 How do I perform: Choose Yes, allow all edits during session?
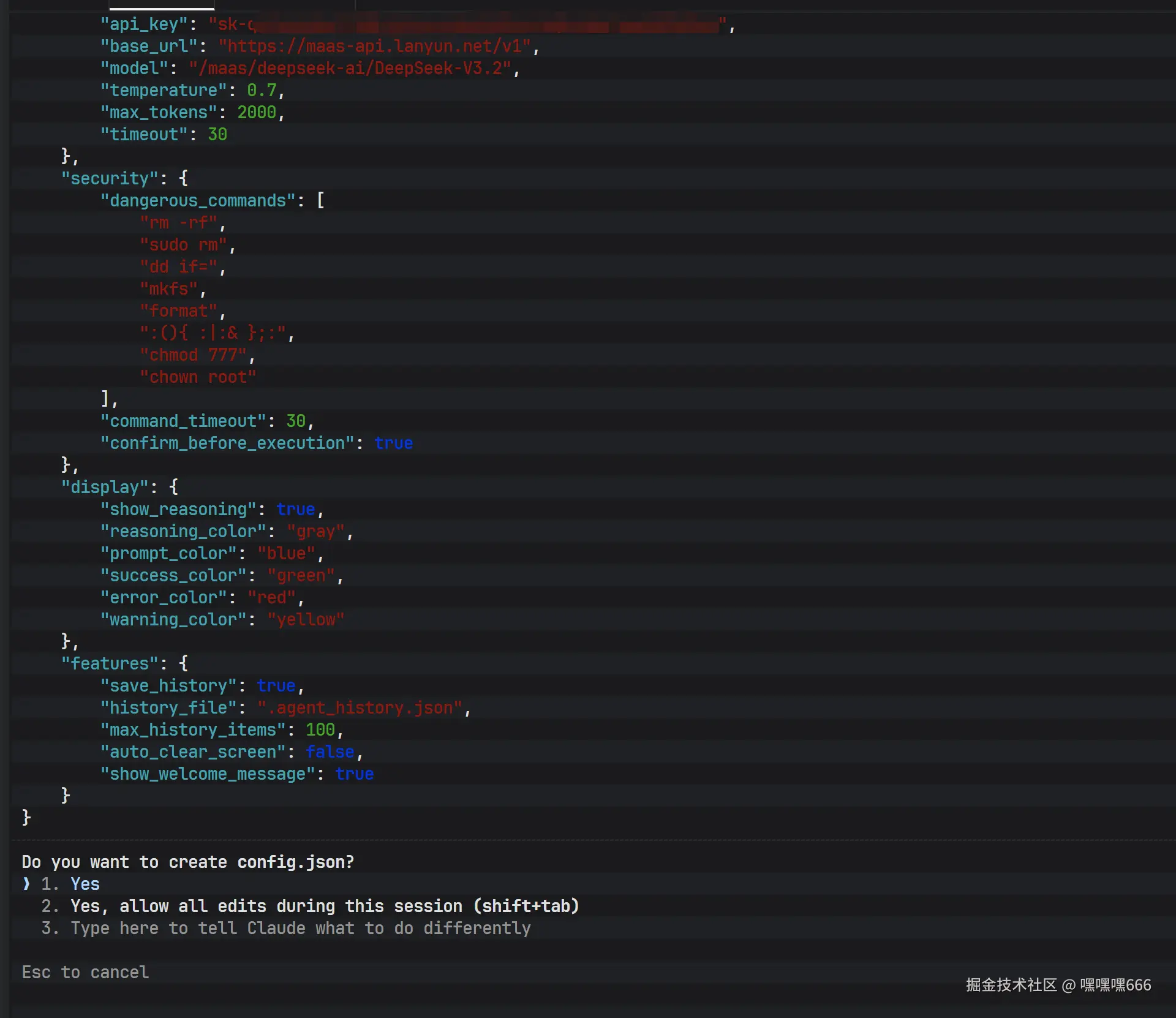(x=324, y=906)
